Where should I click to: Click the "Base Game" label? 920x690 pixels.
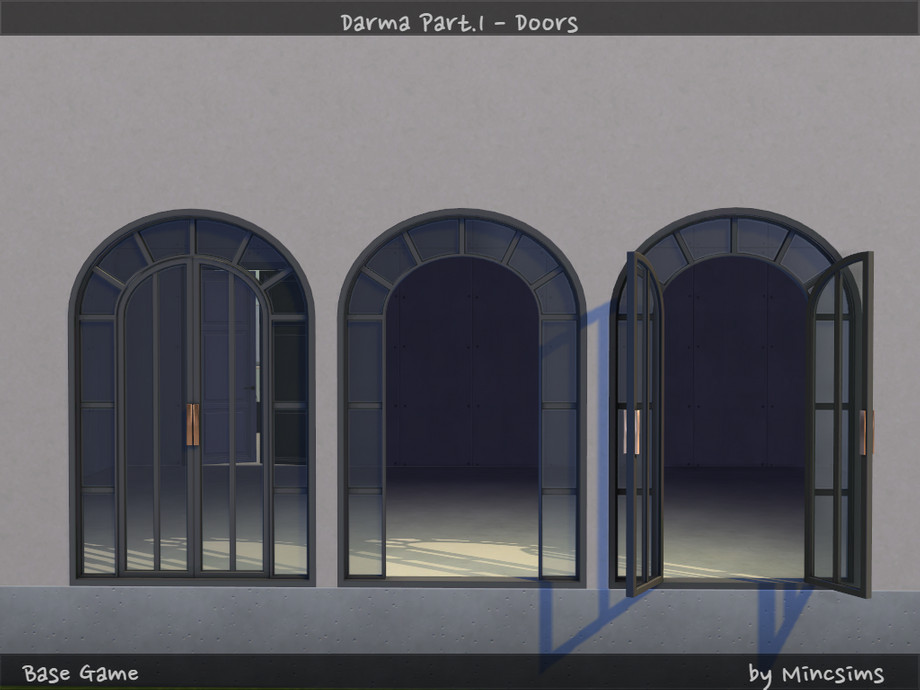point(81,672)
